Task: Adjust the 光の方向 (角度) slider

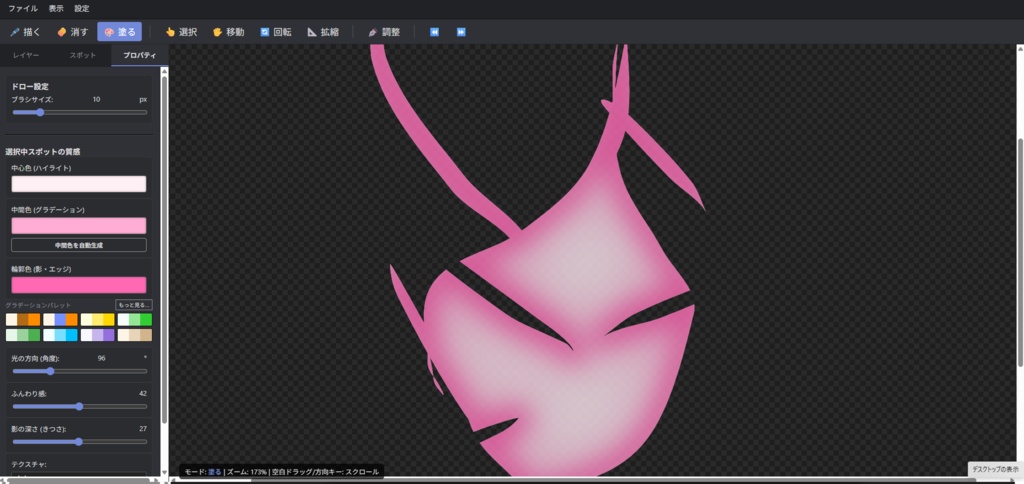Action: 80,371
